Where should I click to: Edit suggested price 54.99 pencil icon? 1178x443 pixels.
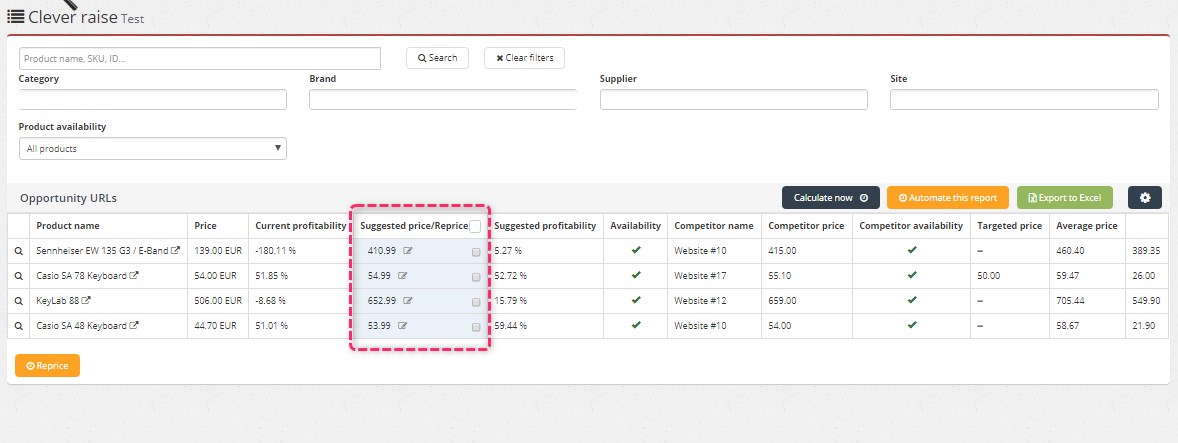coord(403,276)
